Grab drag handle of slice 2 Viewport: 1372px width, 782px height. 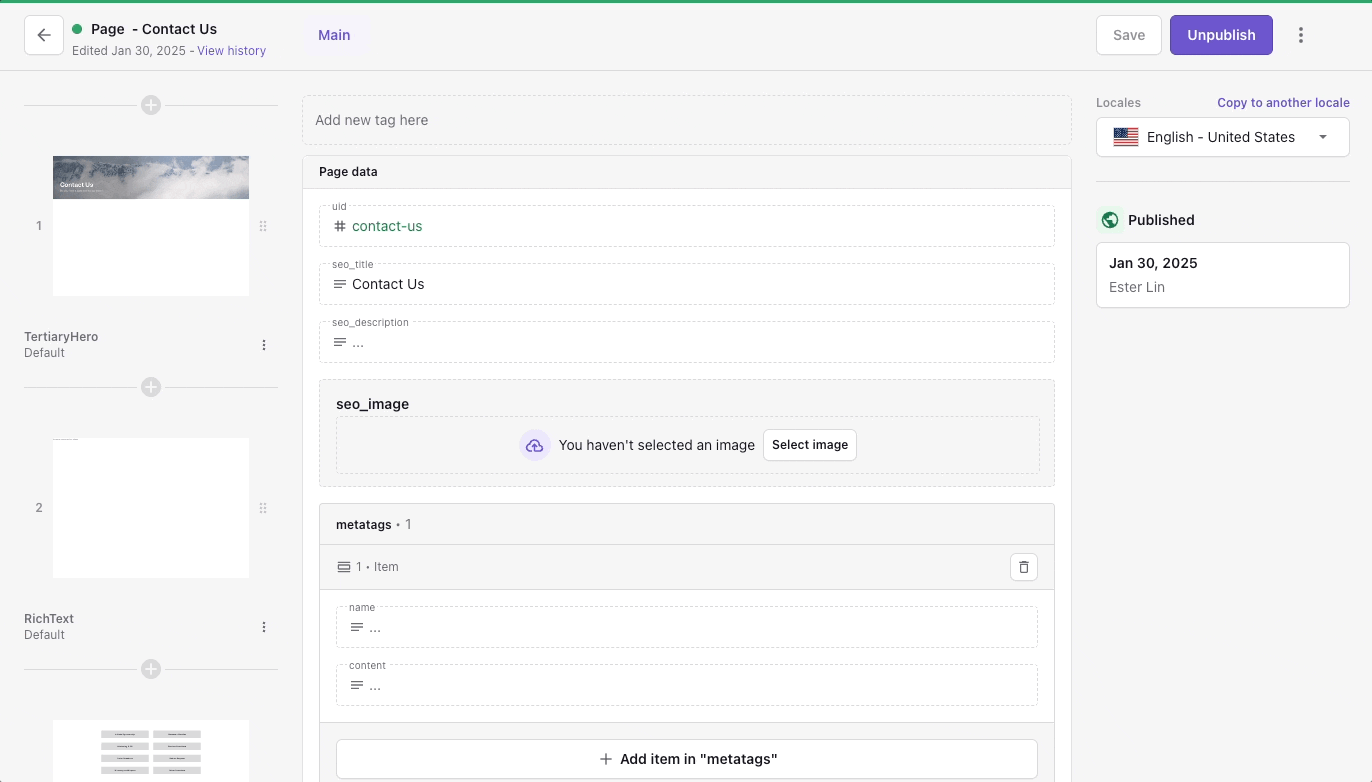coord(263,508)
